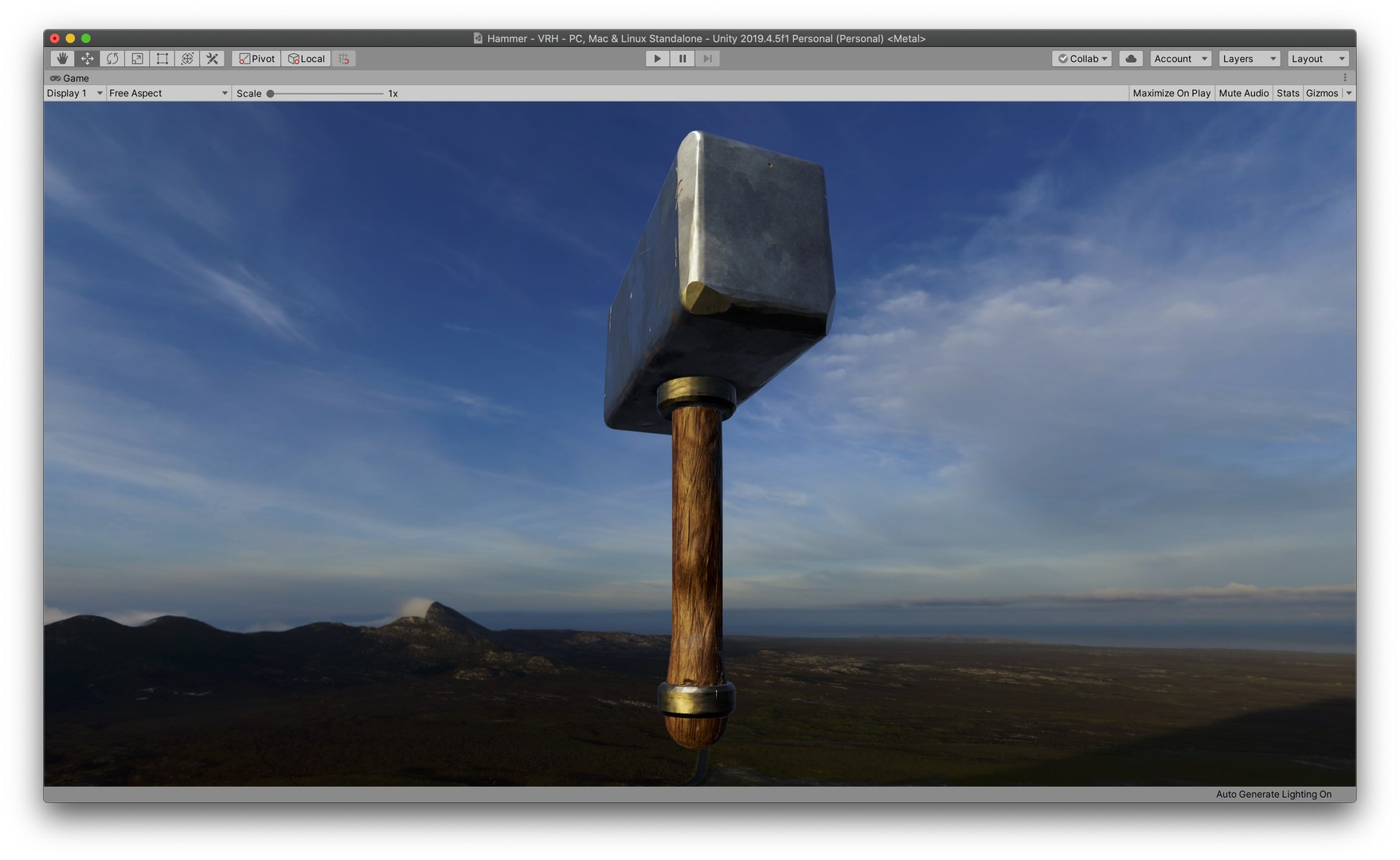
Task: Open the Account dropdown
Action: pyautogui.click(x=1181, y=59)
